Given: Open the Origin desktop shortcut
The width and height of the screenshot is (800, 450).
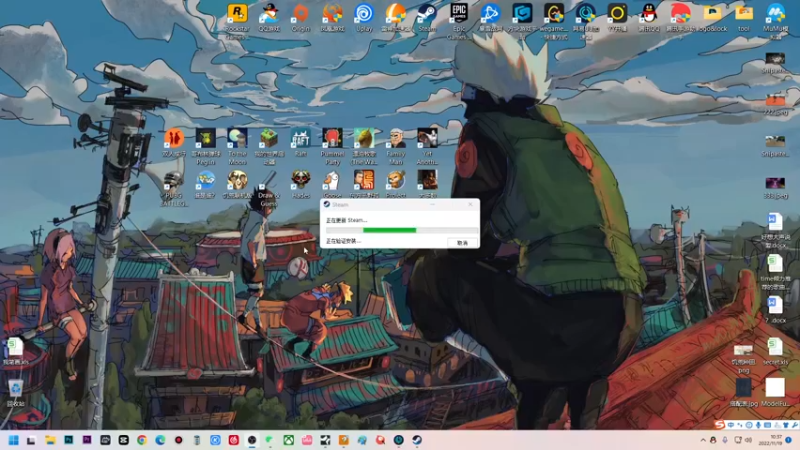Looking at the screenshot, I should [x=301, y=18].
